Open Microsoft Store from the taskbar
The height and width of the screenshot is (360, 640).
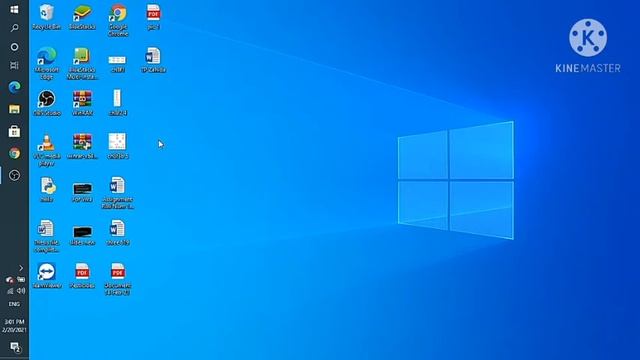pyautogui.click(x=14, y=131)
